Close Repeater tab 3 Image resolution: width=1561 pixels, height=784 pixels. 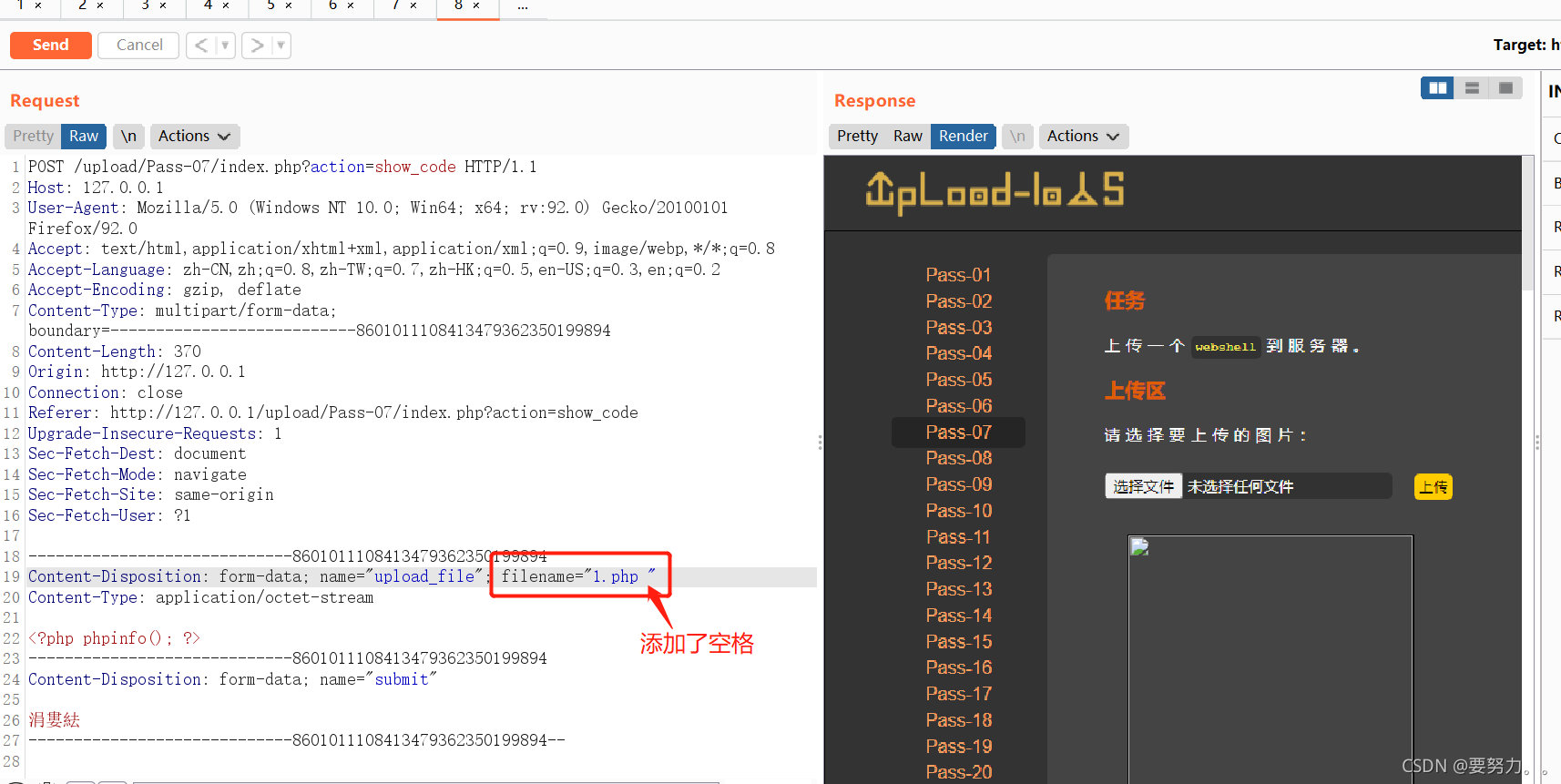[163, 5]
